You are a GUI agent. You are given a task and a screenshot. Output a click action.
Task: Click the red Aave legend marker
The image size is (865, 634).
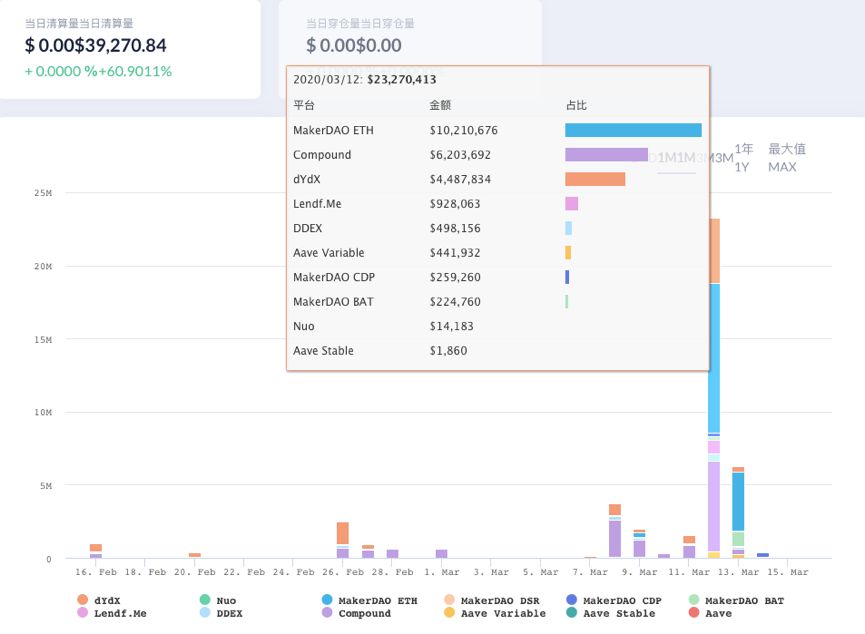(x=694, y=613)
